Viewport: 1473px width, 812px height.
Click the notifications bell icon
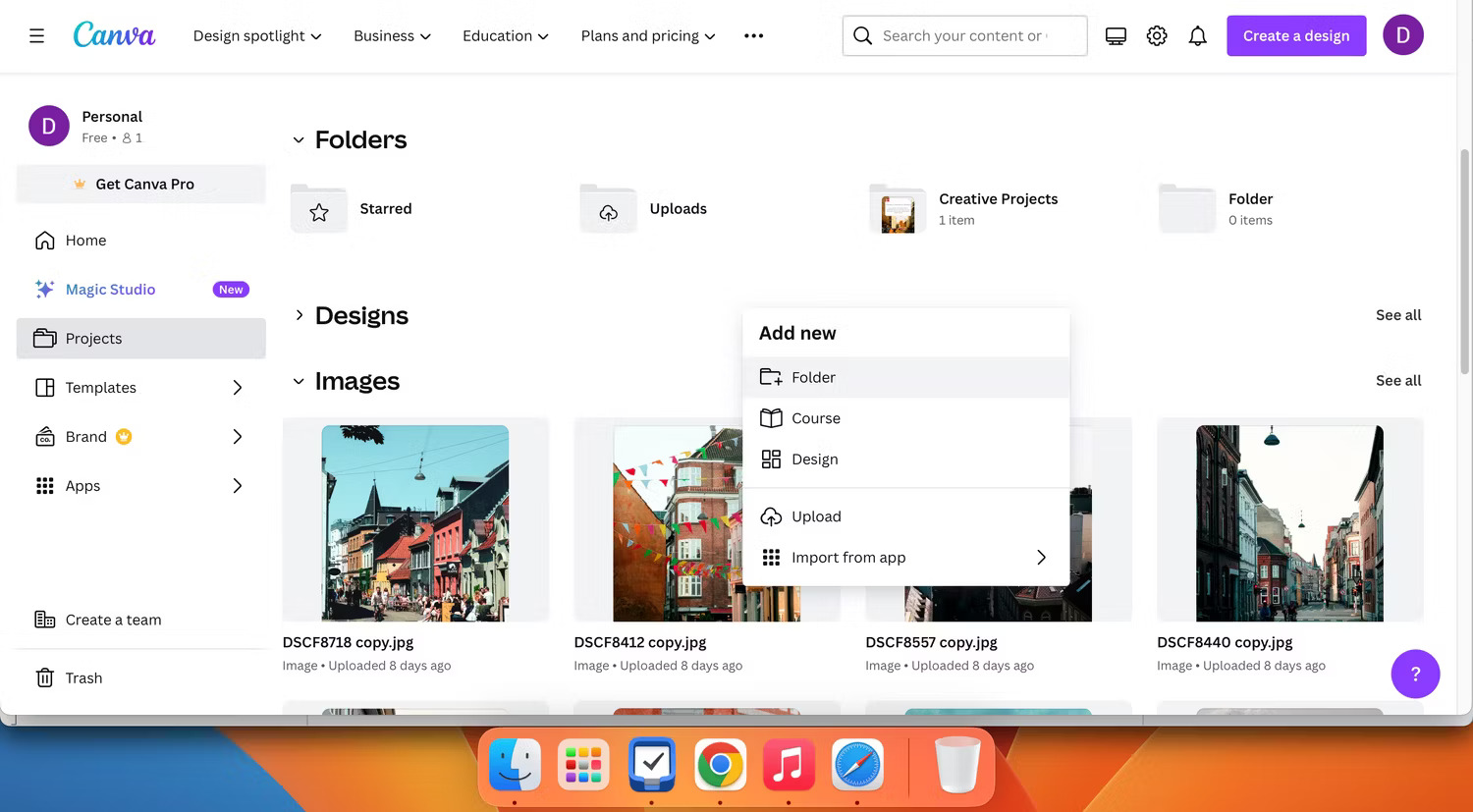tap(1198, 34)
